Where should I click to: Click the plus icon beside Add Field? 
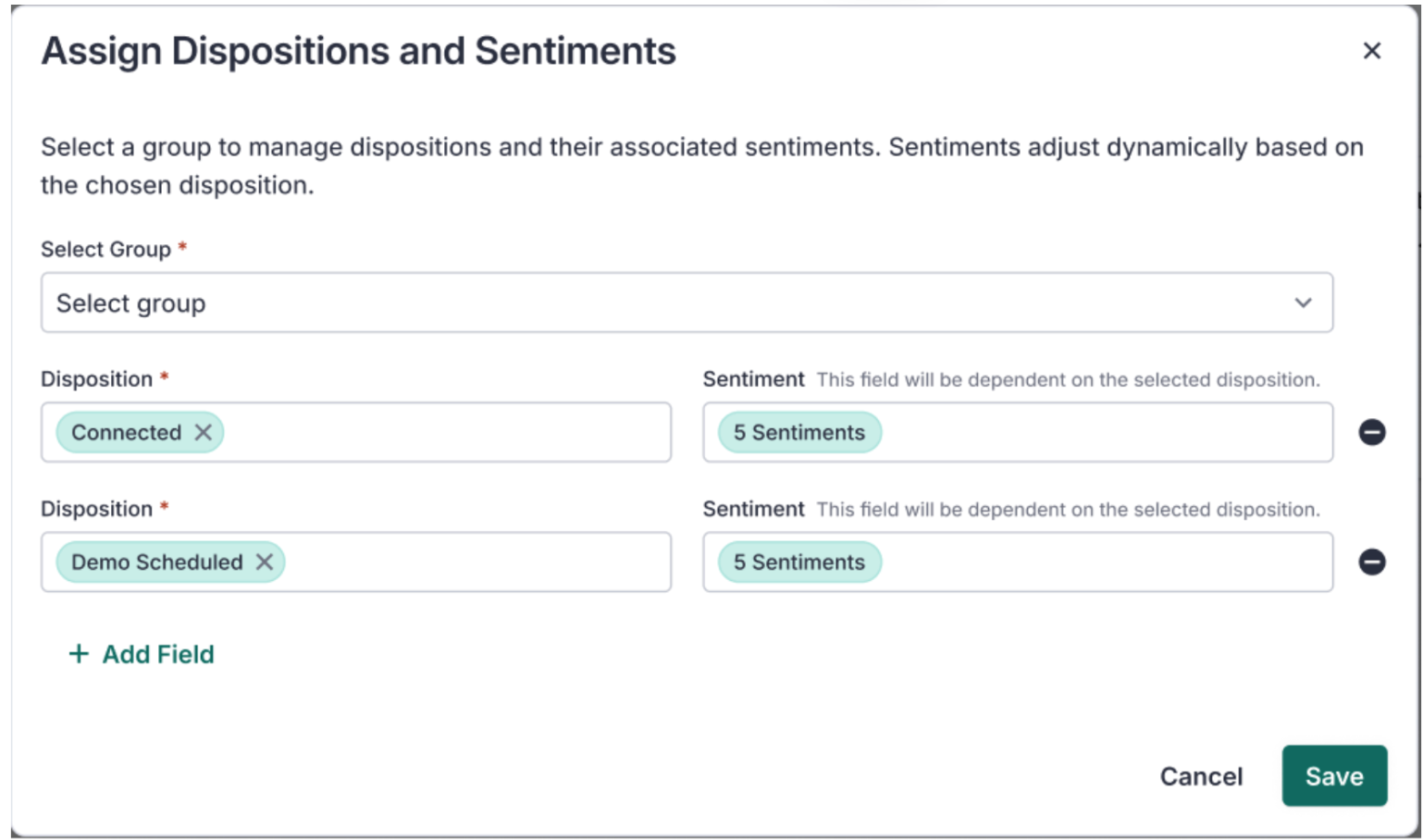[79, 654]
